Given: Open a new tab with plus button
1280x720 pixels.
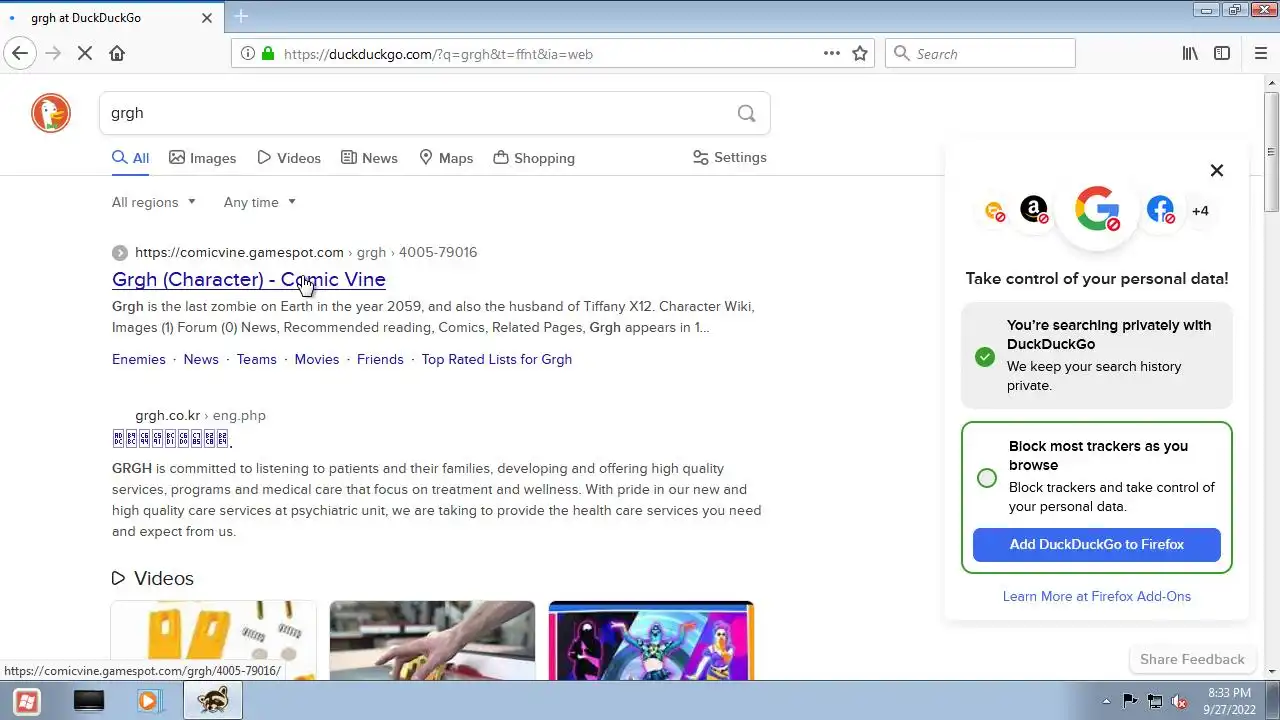Looking at the screenshot, I should point(241,16).
